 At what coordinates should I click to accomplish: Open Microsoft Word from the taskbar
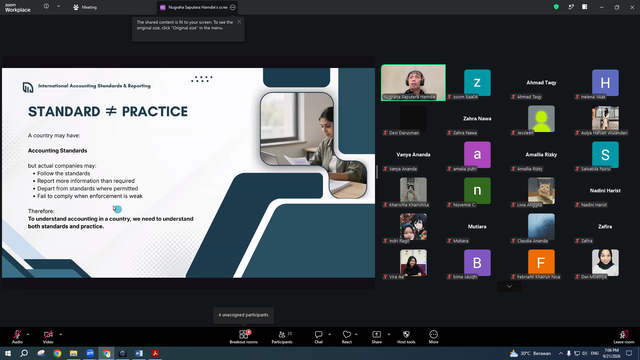point(139,353)
